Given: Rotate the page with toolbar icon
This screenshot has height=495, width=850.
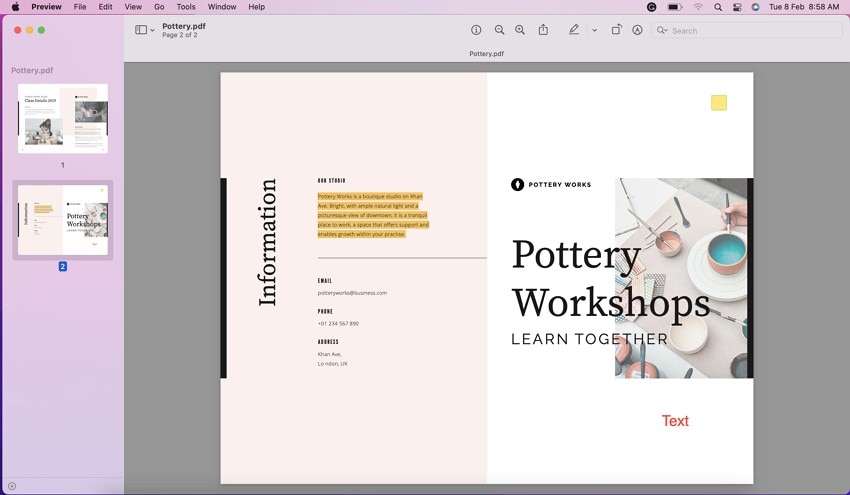Looking at the screenshot, I should click(x=616, y=30).
